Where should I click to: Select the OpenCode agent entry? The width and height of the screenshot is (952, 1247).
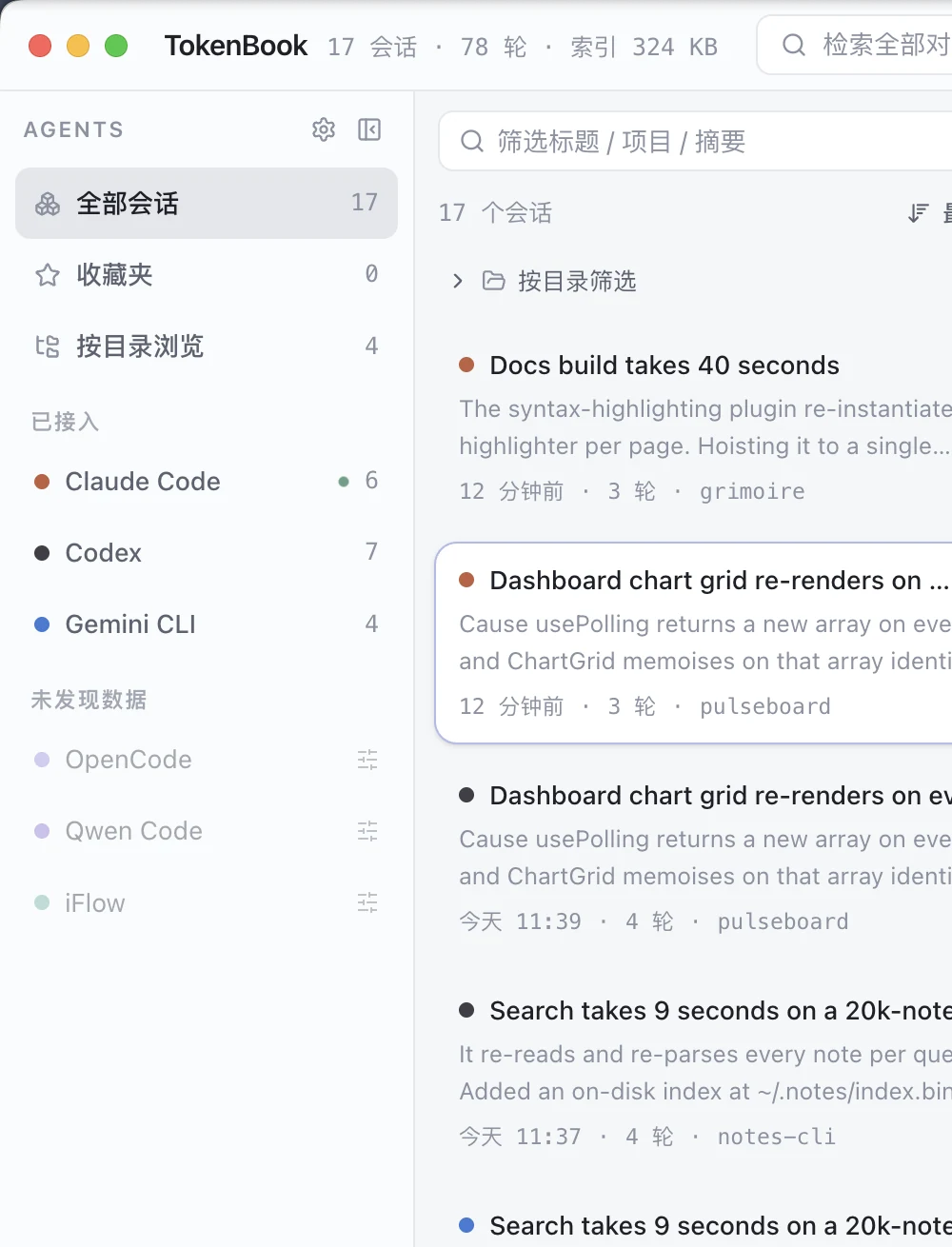click(x=207, y=760)
